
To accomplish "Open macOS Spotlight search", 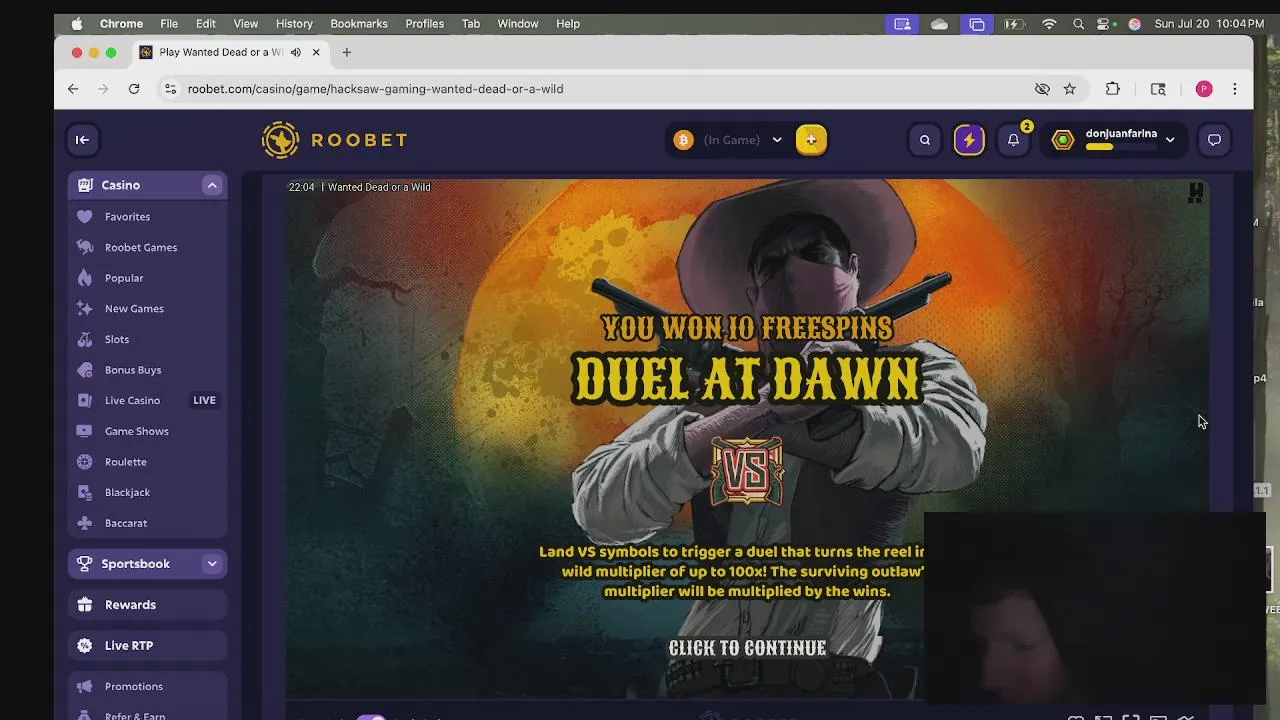I will 1078,23.
